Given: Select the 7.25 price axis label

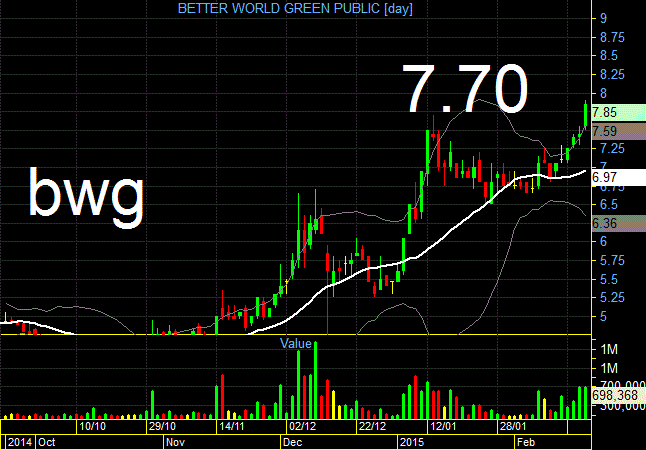Looking at the screenshot, I should (x=612, y=148).
